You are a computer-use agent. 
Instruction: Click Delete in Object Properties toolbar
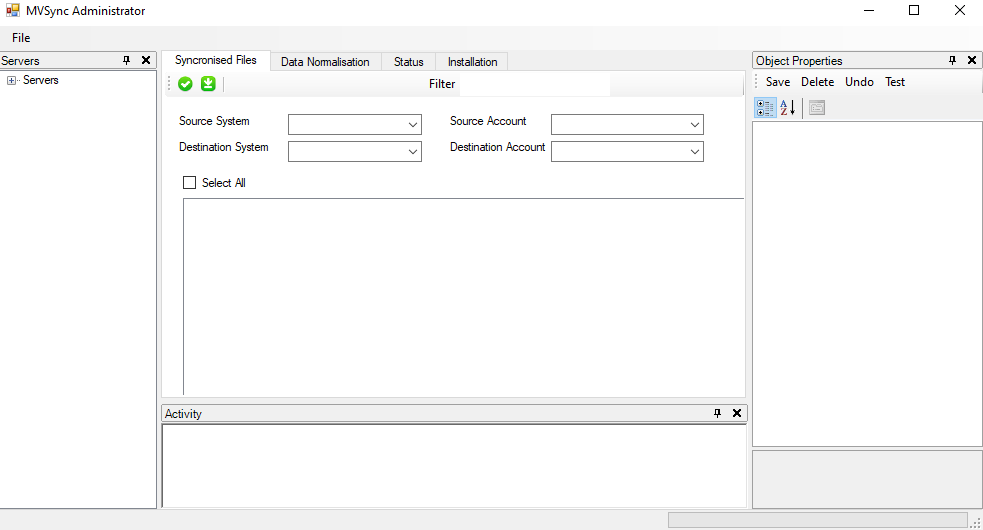(x=817, y=82)
